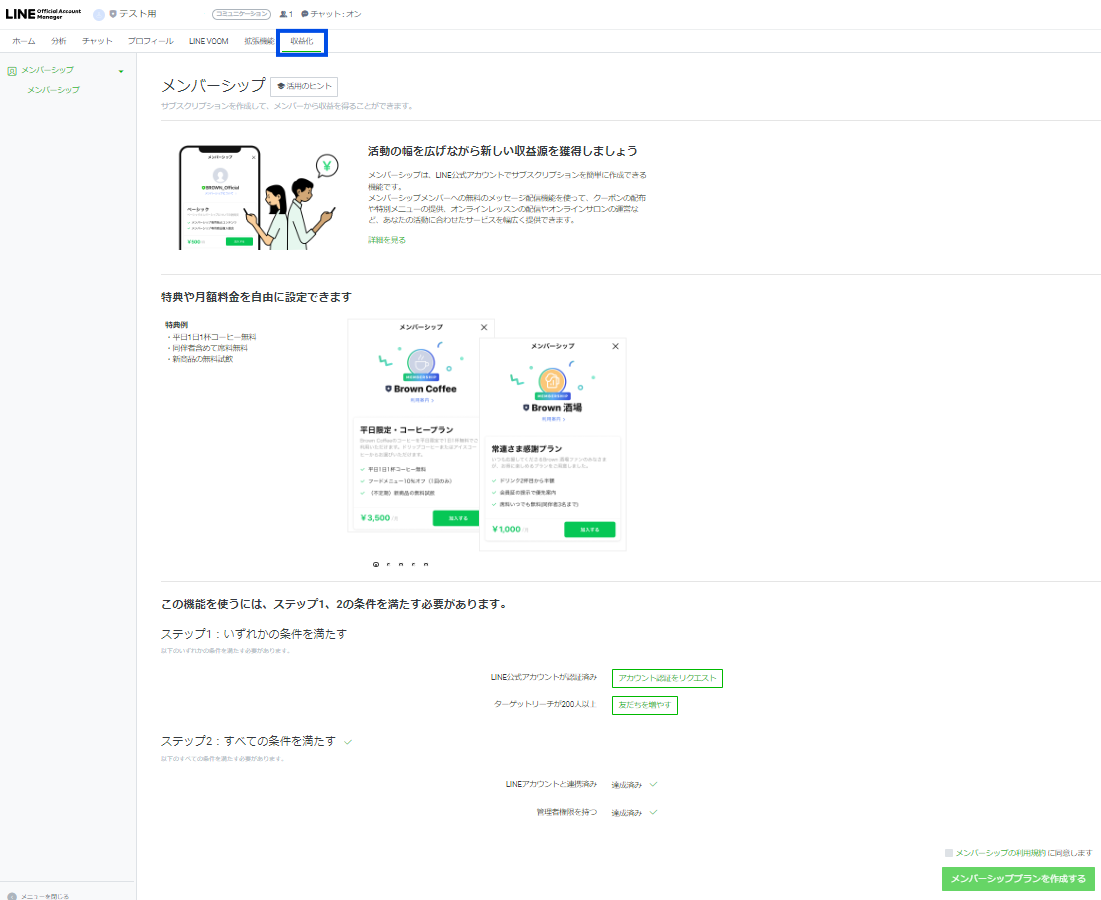
Task: Click the shield badge beside テスト用
Action: 112,14
